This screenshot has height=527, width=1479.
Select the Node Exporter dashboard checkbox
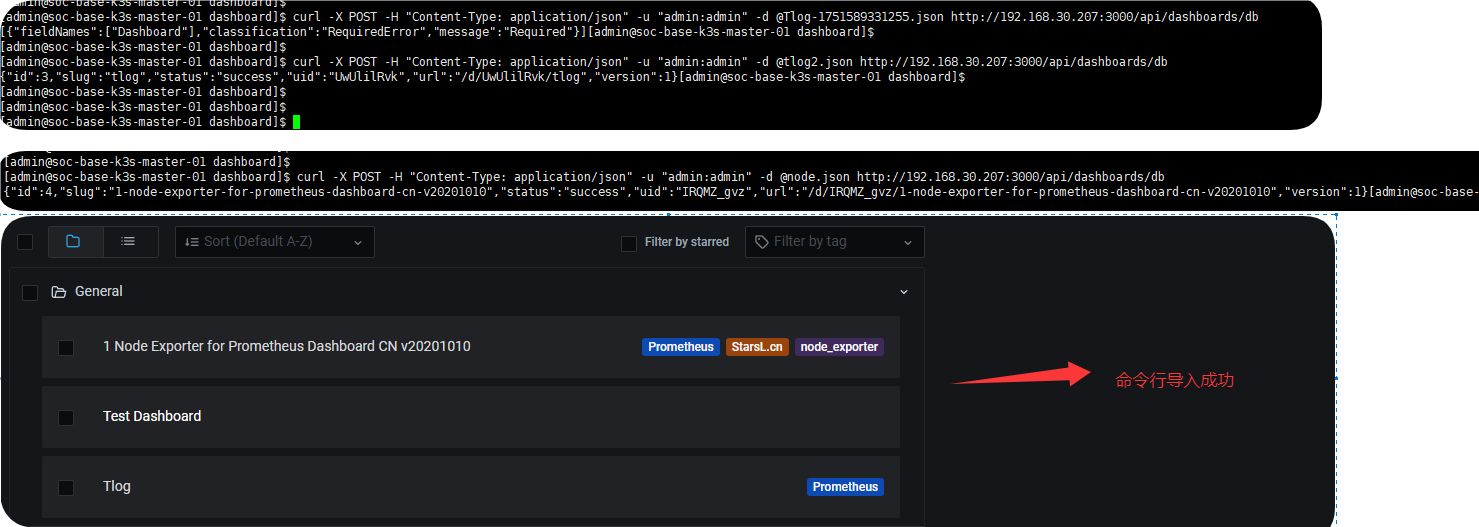tap(66, 348)
